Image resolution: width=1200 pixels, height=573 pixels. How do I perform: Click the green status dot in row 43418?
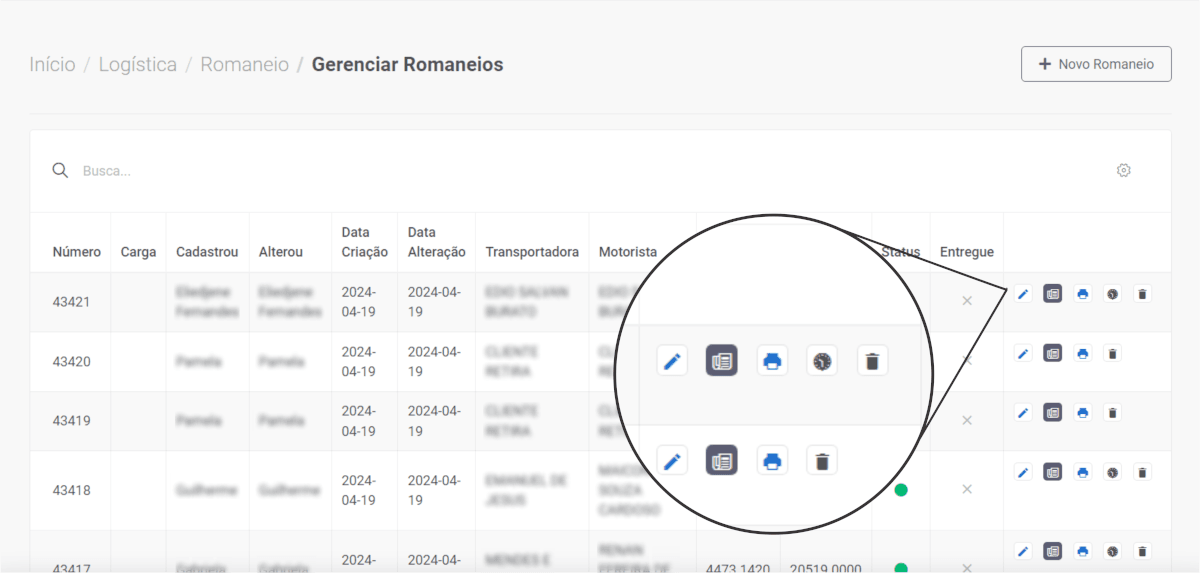(x=901, y=490)
